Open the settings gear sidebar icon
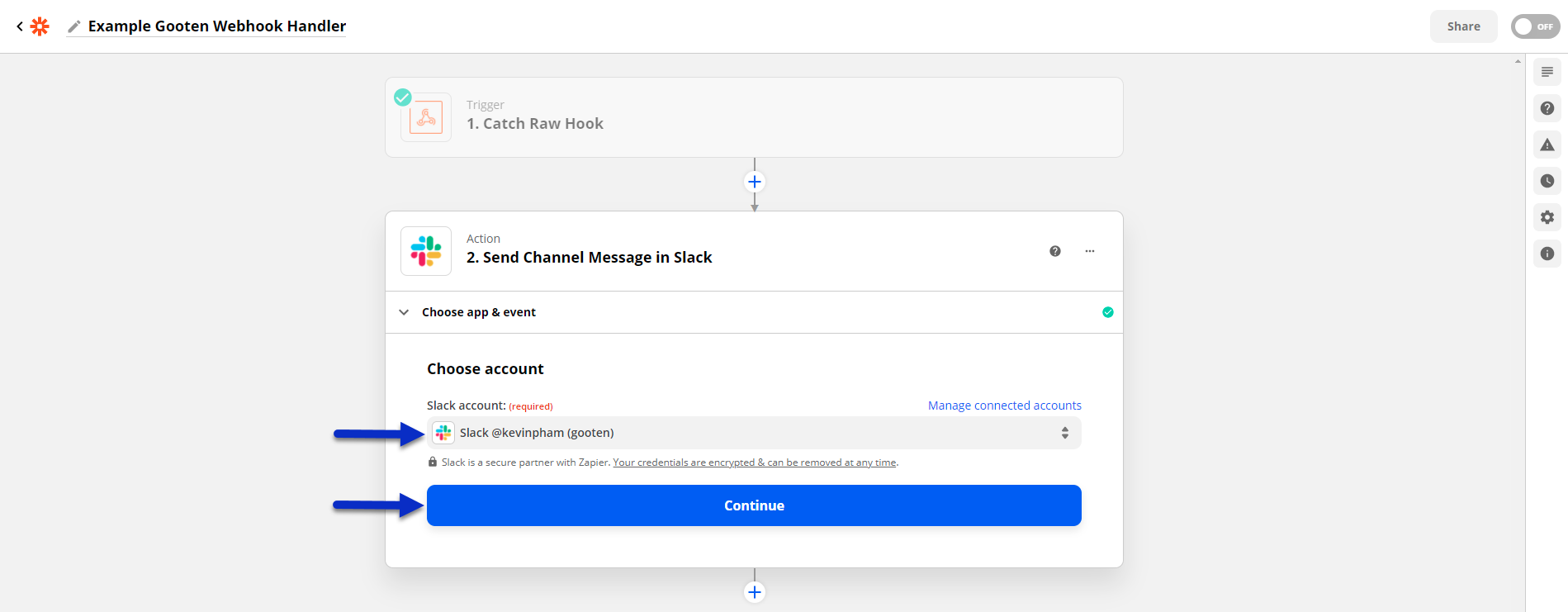The width and height of the screenshot is (1568, 612). (x=1547, y=217)
